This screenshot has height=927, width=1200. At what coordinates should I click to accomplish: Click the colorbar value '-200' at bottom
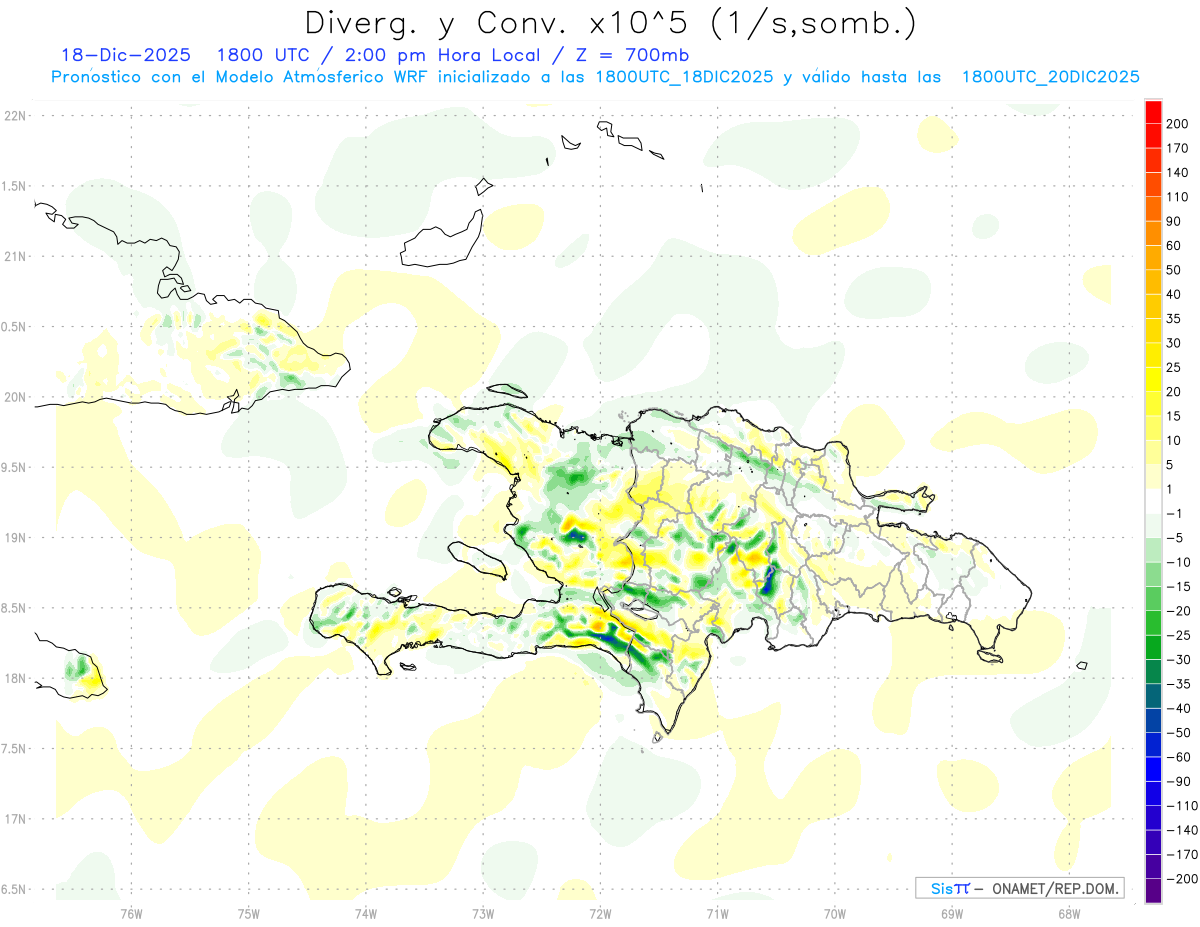1181,878
